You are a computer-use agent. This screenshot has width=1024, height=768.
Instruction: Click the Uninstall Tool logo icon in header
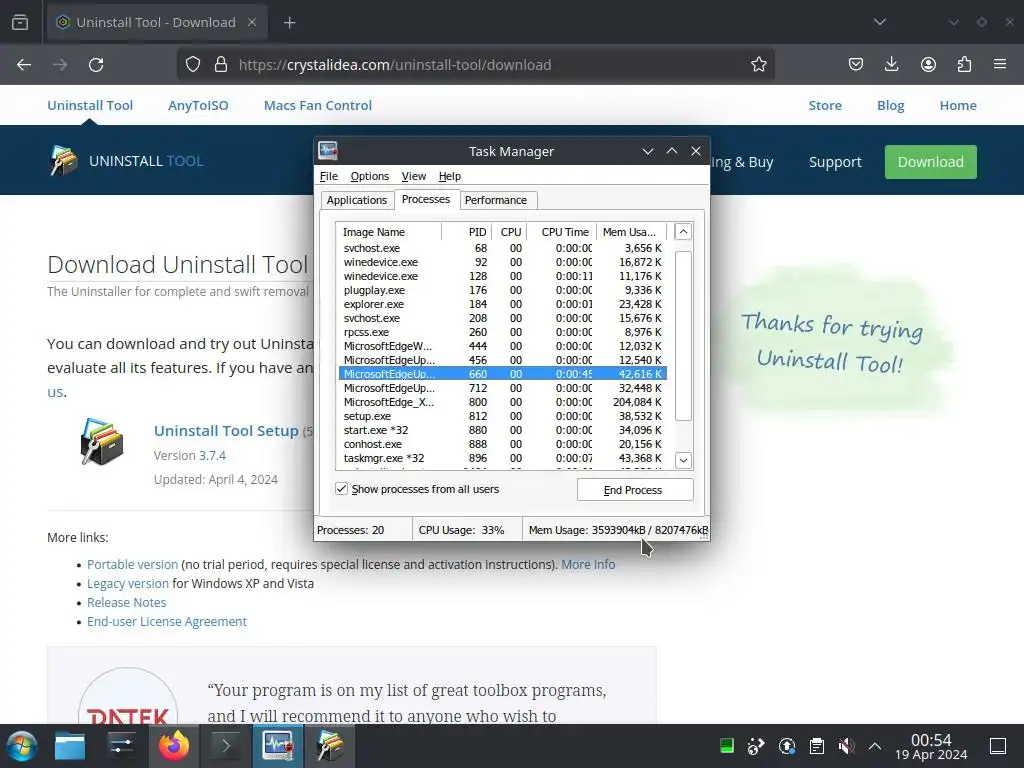click(63, 161)
